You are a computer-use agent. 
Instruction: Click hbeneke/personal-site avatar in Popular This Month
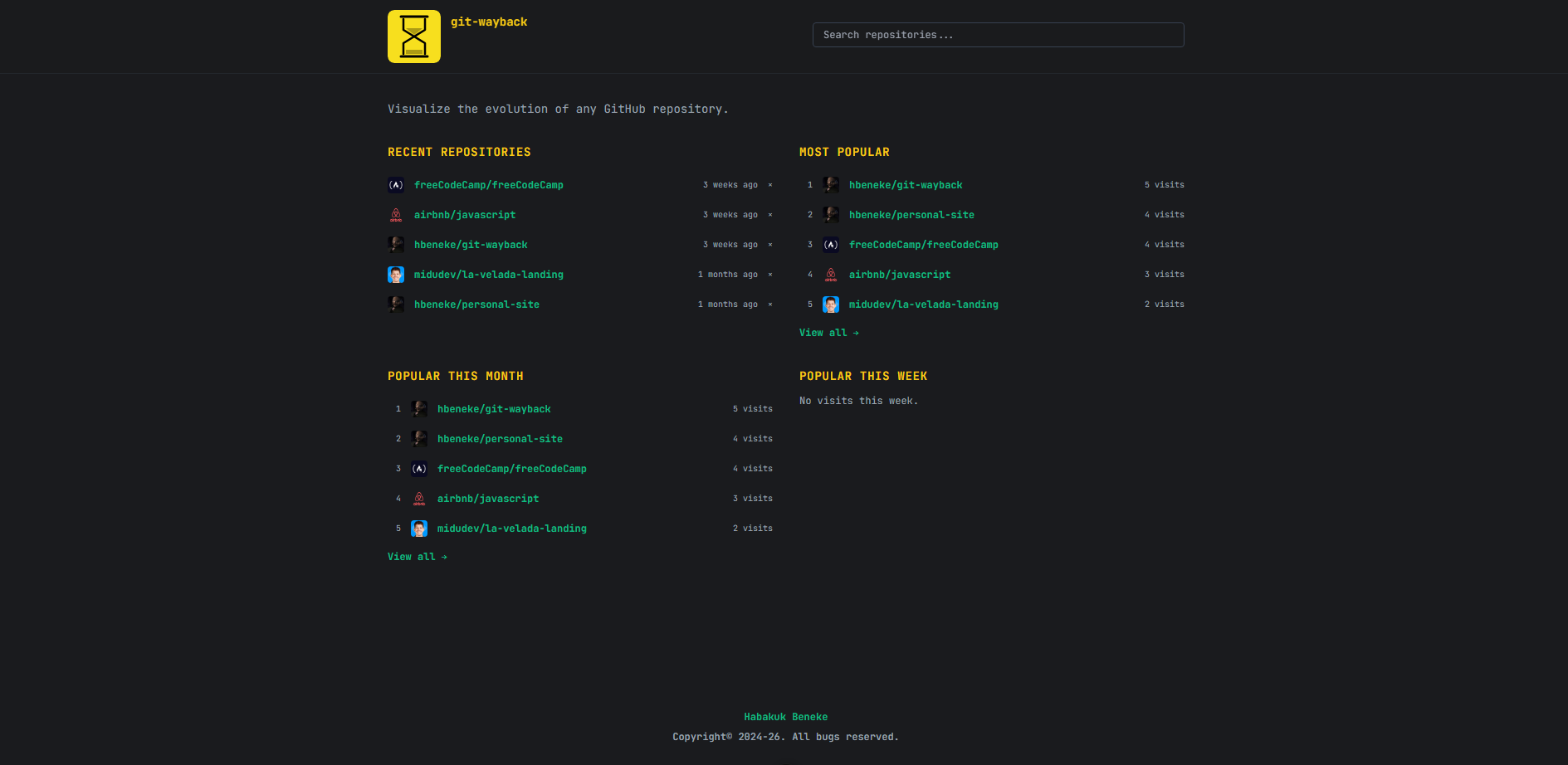(x=419, y=439)
